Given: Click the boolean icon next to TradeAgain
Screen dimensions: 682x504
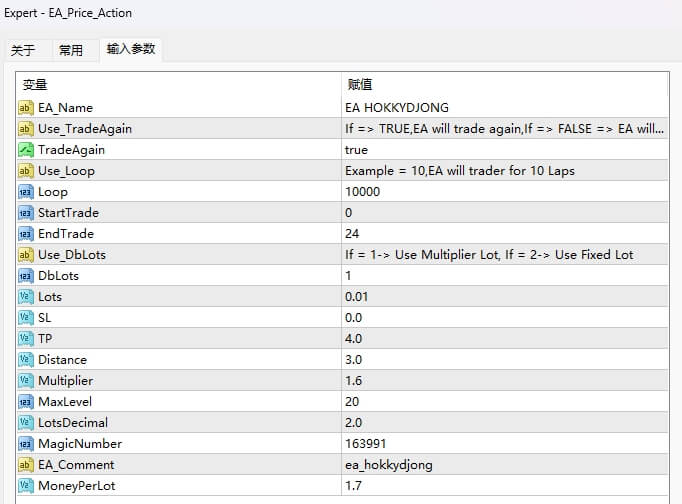Looking at the screenshot, I should [26, 150].
